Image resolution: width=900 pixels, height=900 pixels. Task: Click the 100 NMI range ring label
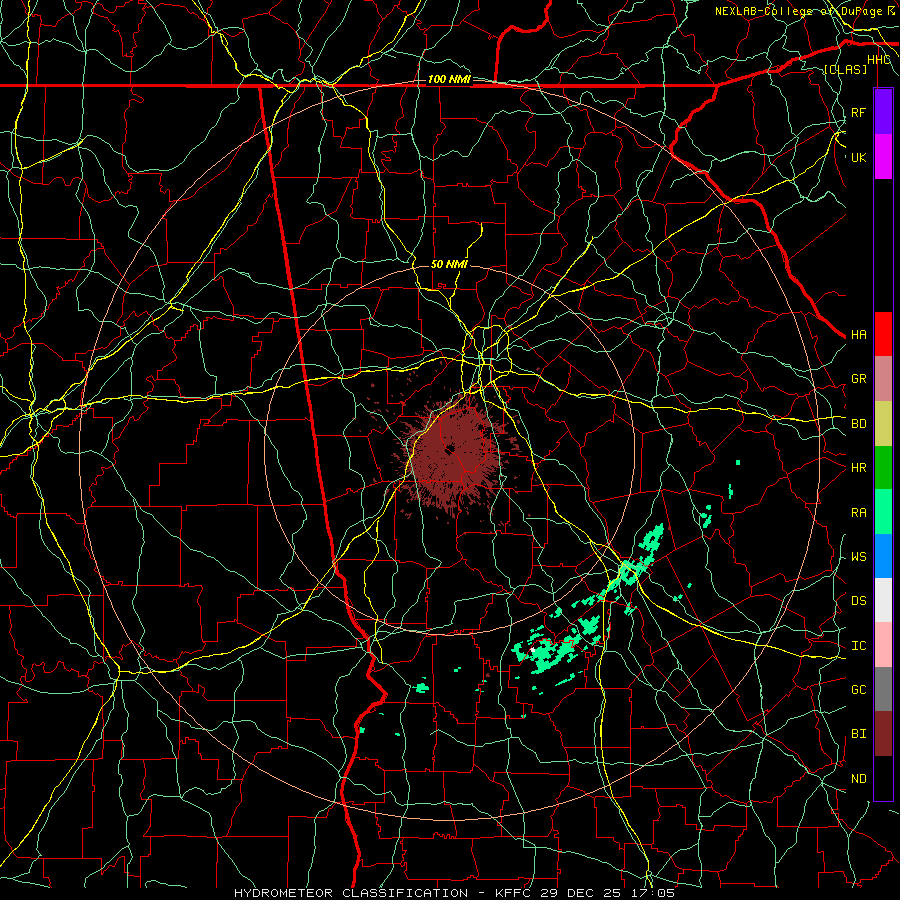pos(449,79)
